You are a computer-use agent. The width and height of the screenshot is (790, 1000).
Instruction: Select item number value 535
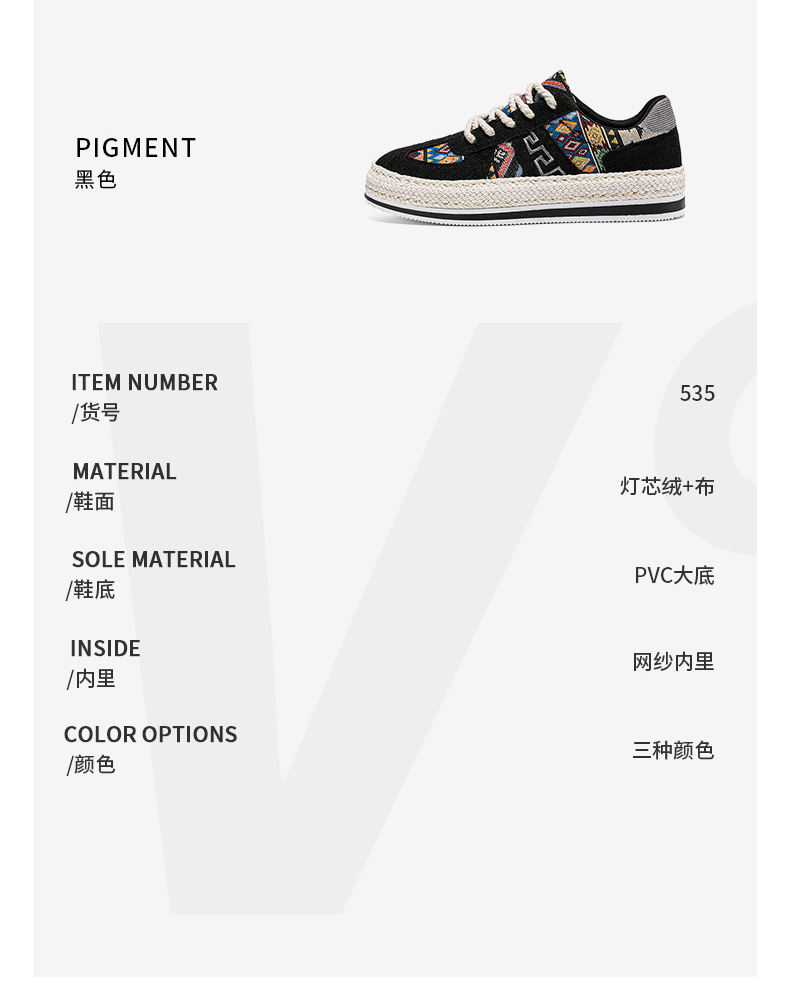pos(697,393)
